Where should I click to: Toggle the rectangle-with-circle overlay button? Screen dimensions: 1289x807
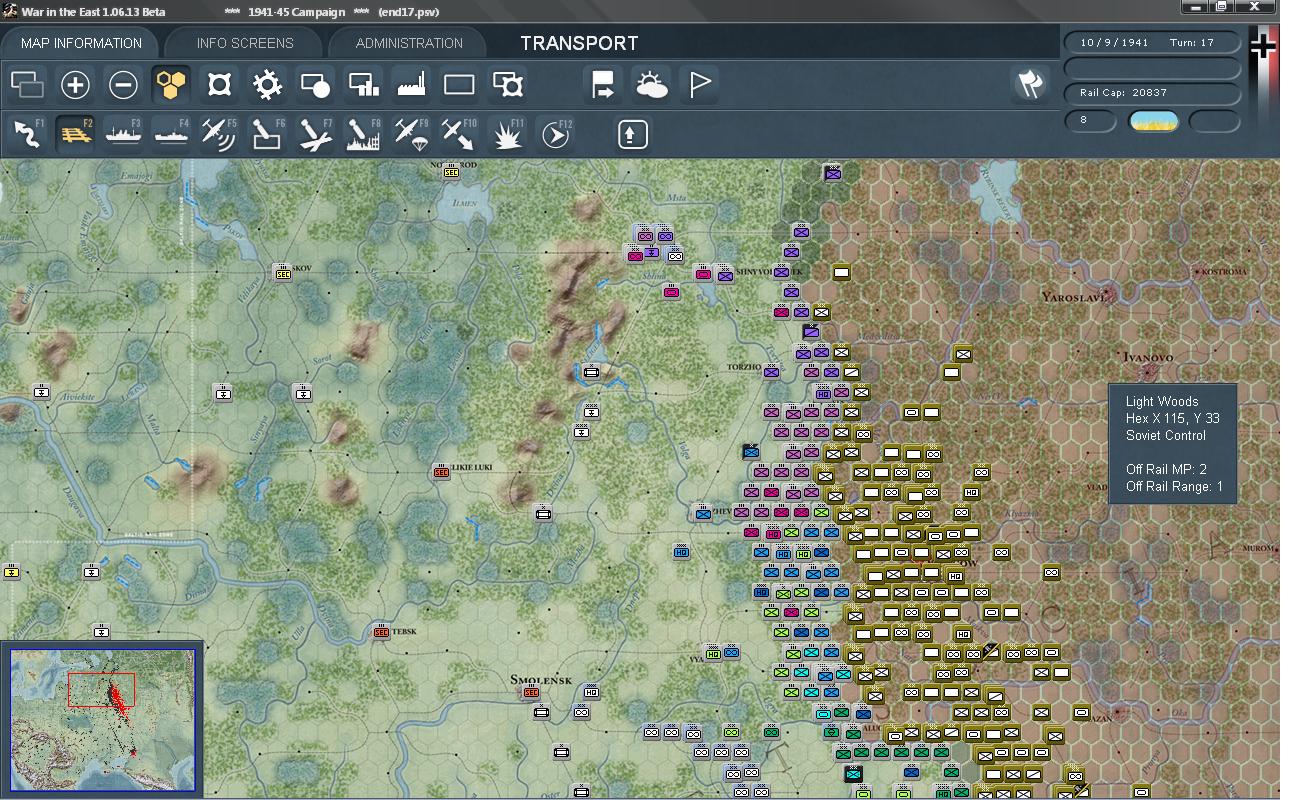[x=315, y=85]
